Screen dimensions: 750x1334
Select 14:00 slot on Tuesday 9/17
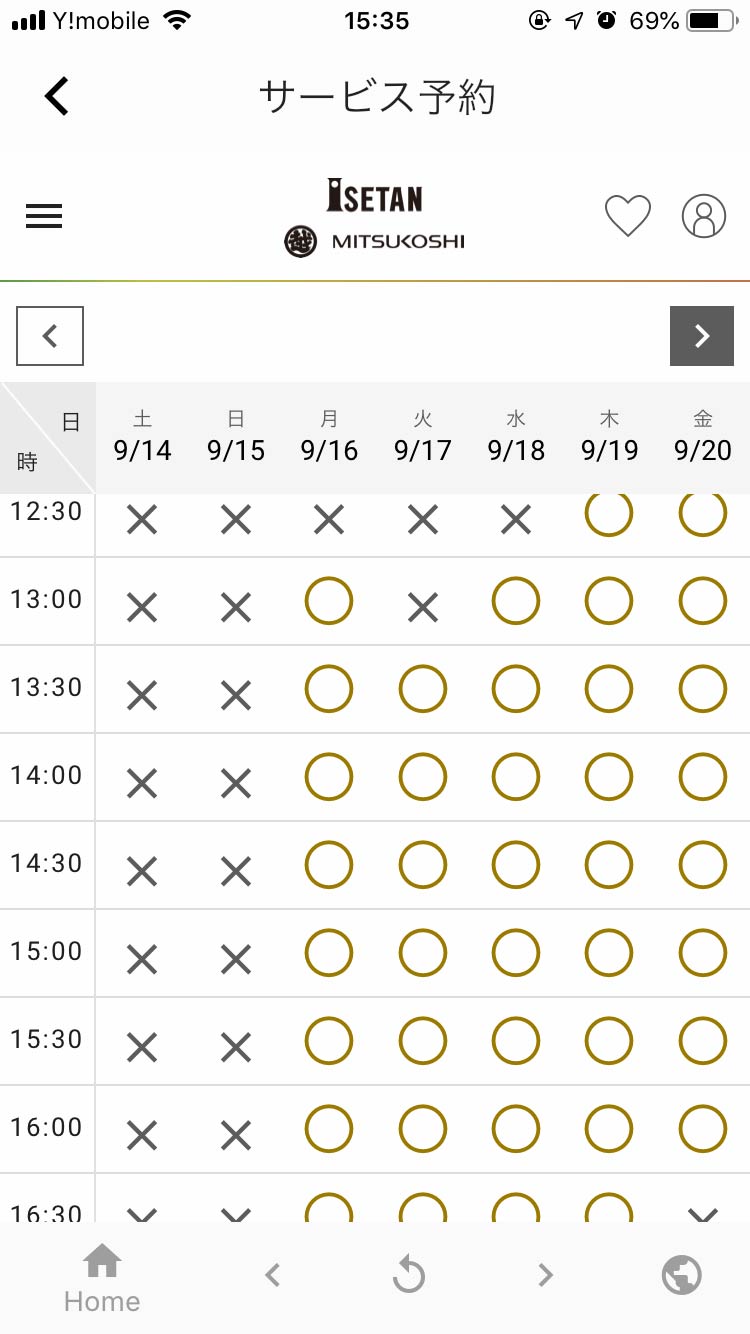pyautogui.click(x=423, y=777)
